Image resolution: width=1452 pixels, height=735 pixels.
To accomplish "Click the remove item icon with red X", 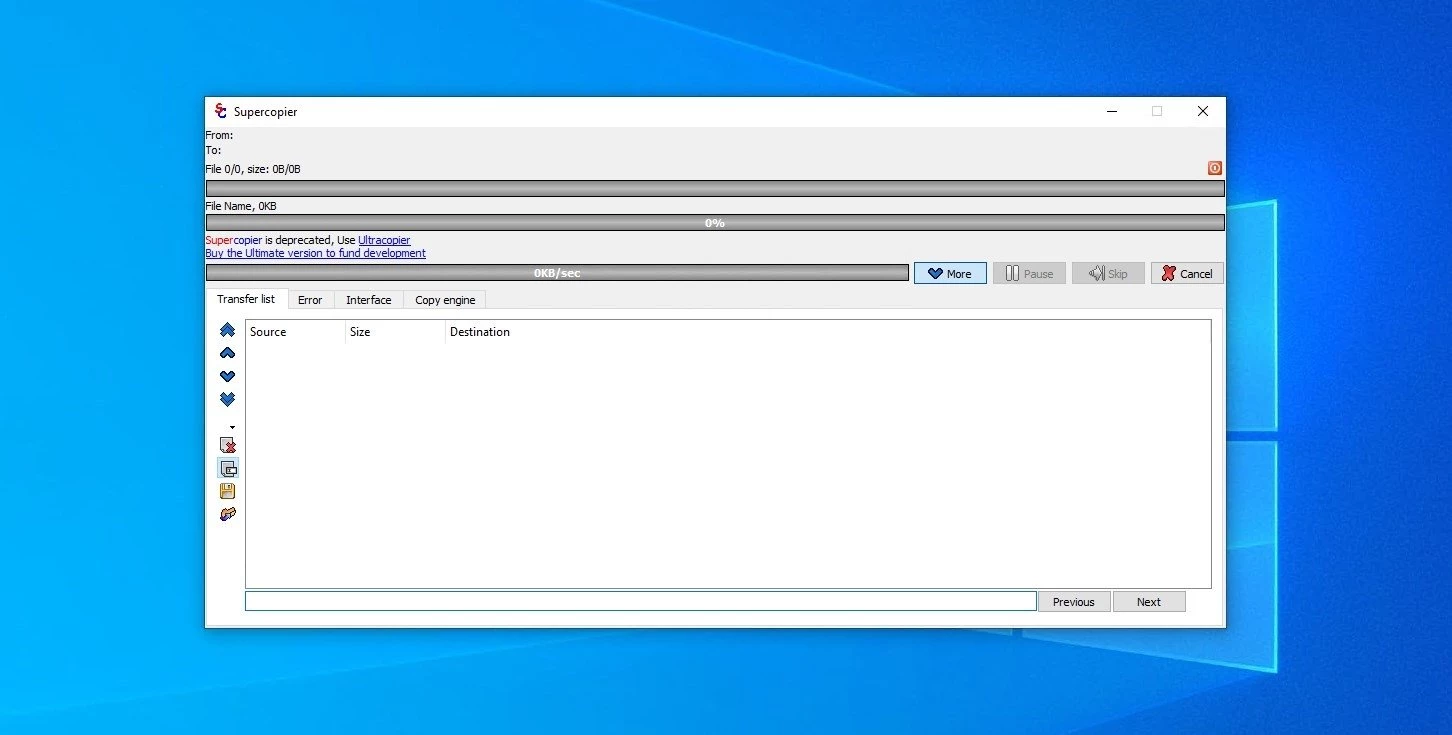I will [228, 445].
